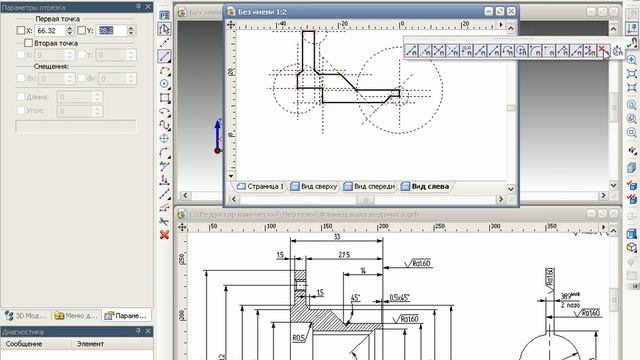Select the scissors trim tool
The width and height of the screenshot is (640, 360).
[x=164, y=221]
